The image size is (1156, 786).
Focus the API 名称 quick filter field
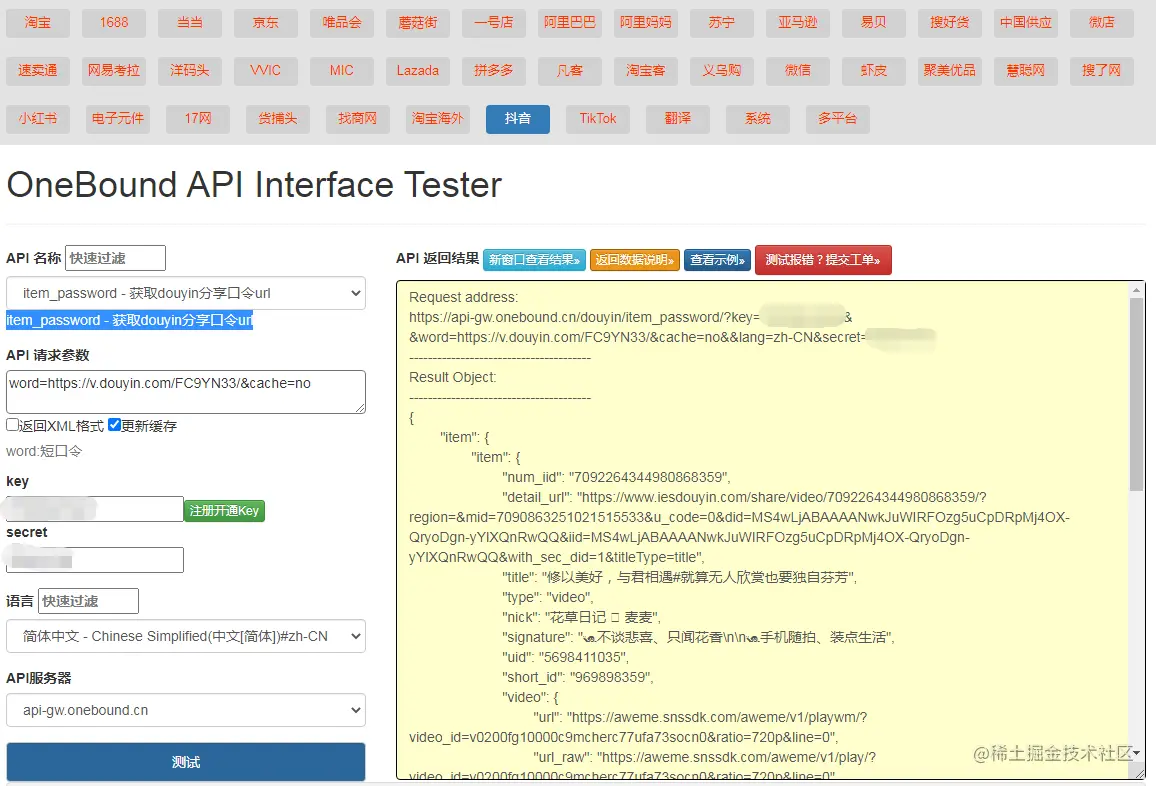(116, 258)
